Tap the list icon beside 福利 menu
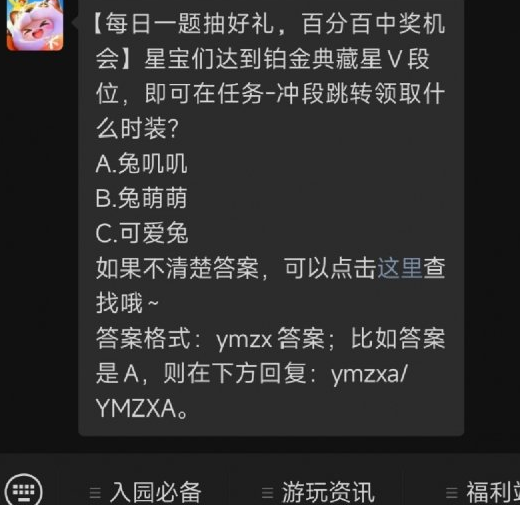The height and width of the screenshot is (505, 520). [452, 492]
